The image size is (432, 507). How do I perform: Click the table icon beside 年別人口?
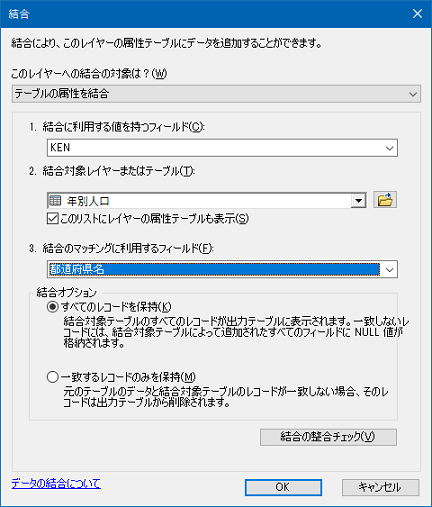(x=55, y=201)
